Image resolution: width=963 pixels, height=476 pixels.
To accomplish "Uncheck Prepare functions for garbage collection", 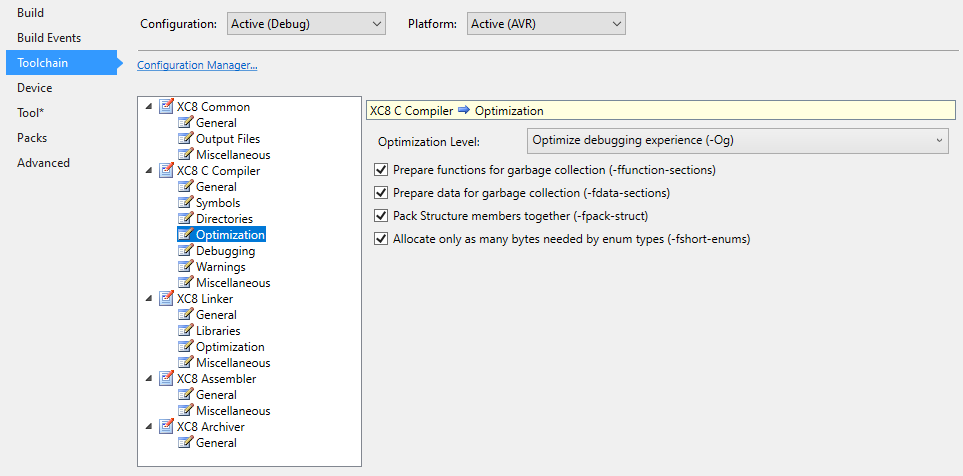I will (x=380, y=170).
